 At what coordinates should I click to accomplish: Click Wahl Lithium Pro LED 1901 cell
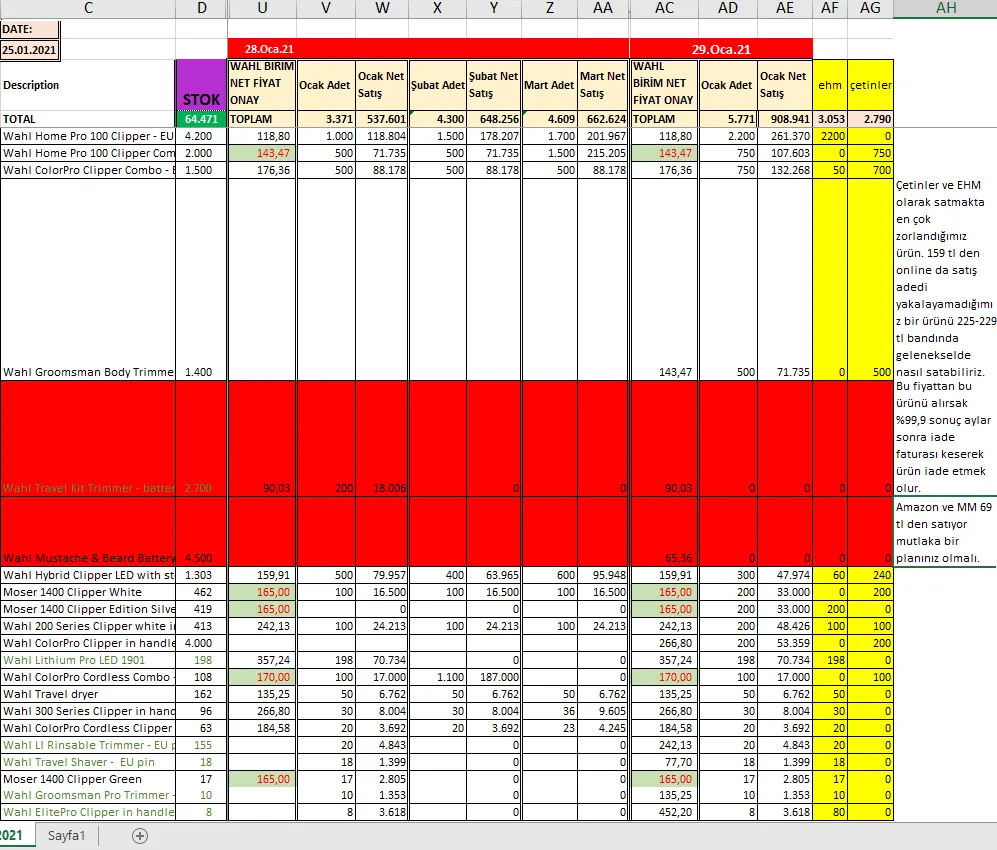88,661
